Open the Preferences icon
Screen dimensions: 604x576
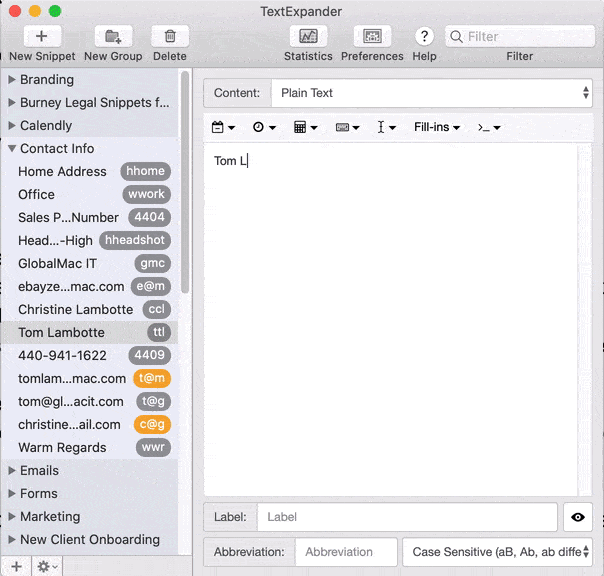372,36
